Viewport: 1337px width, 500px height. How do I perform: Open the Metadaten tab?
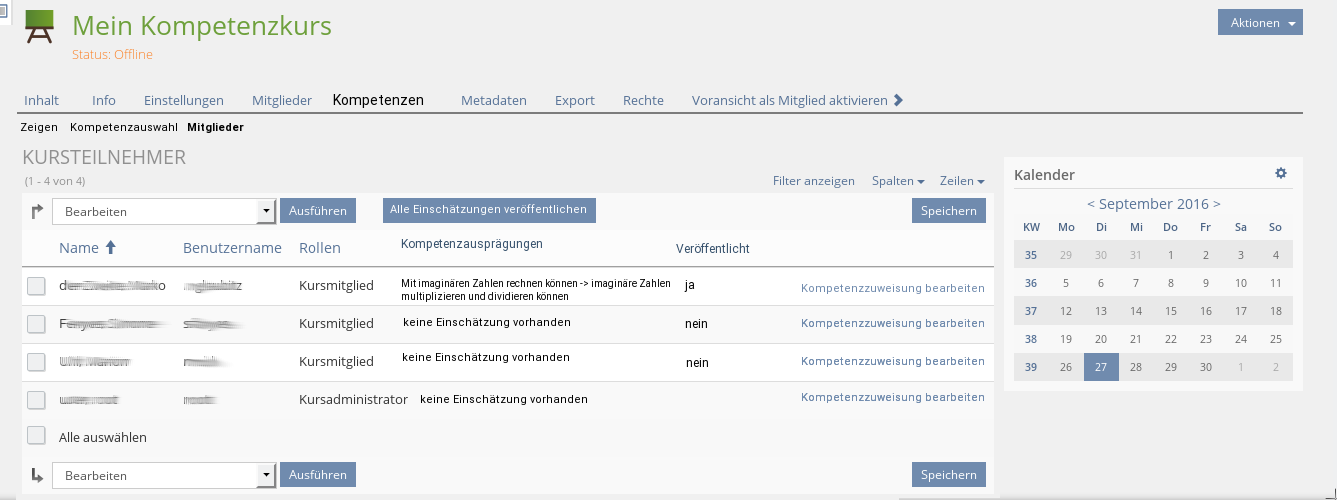(493, 100)
